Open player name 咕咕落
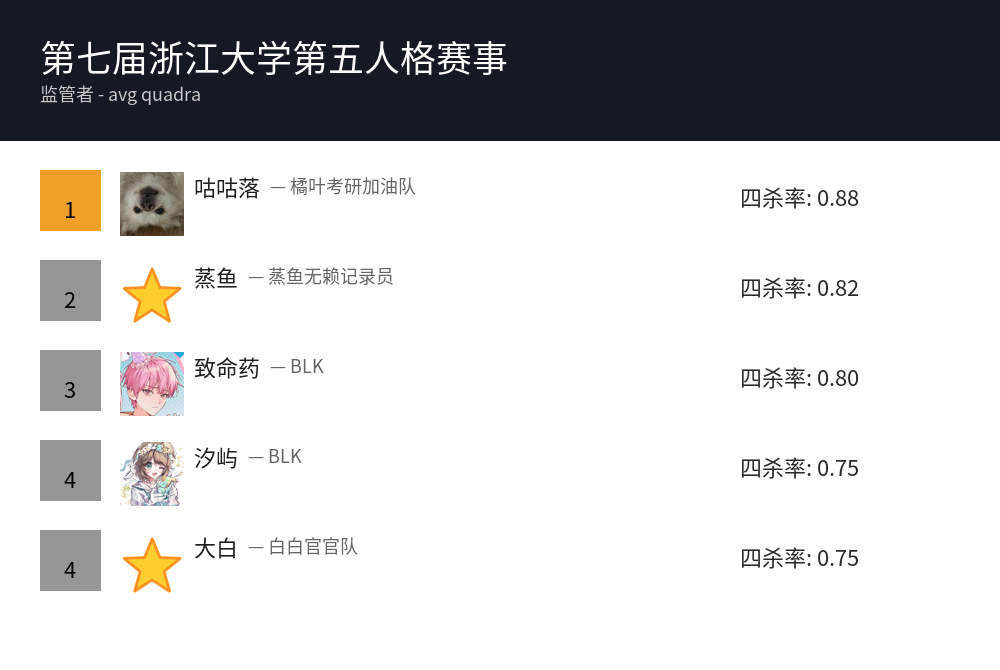This screenshot has height=670, width=1000. (x=227, y=188)
